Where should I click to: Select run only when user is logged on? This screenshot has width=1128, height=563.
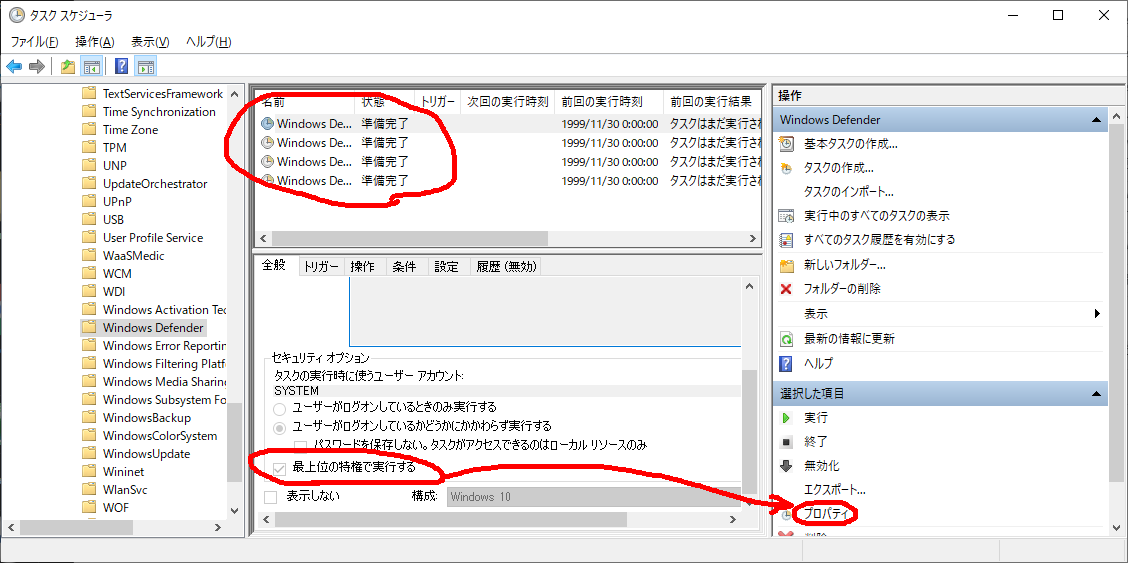click(x=281, y=408)
